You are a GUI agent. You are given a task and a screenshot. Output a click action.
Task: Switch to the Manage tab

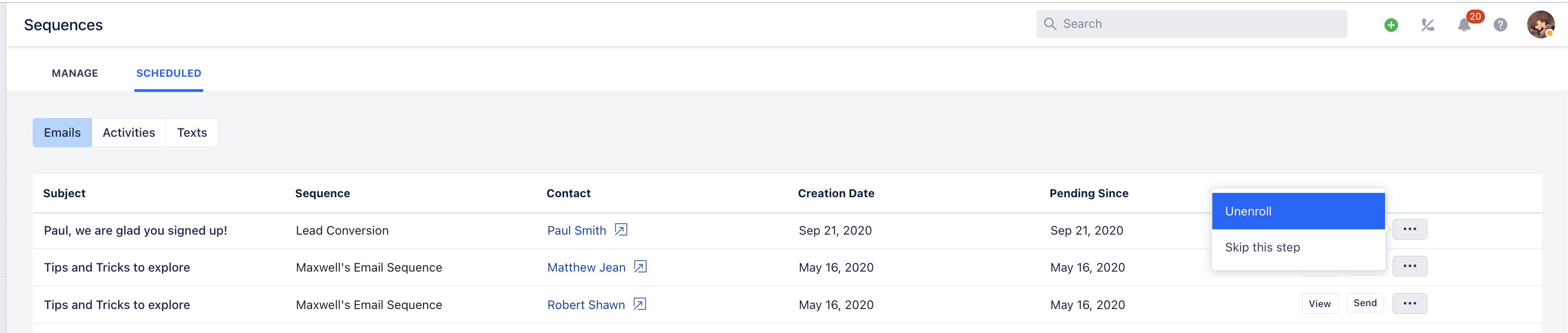point(75,73)
